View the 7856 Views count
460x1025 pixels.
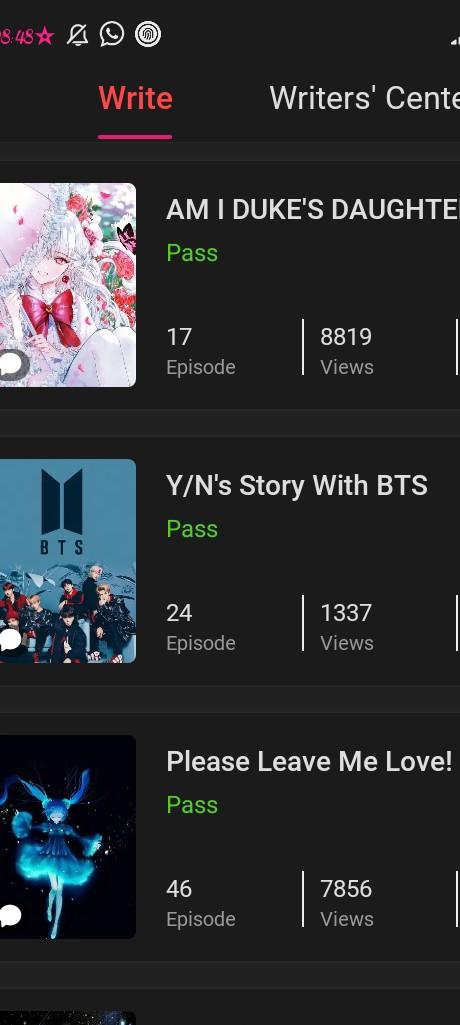tap(347, 902)
